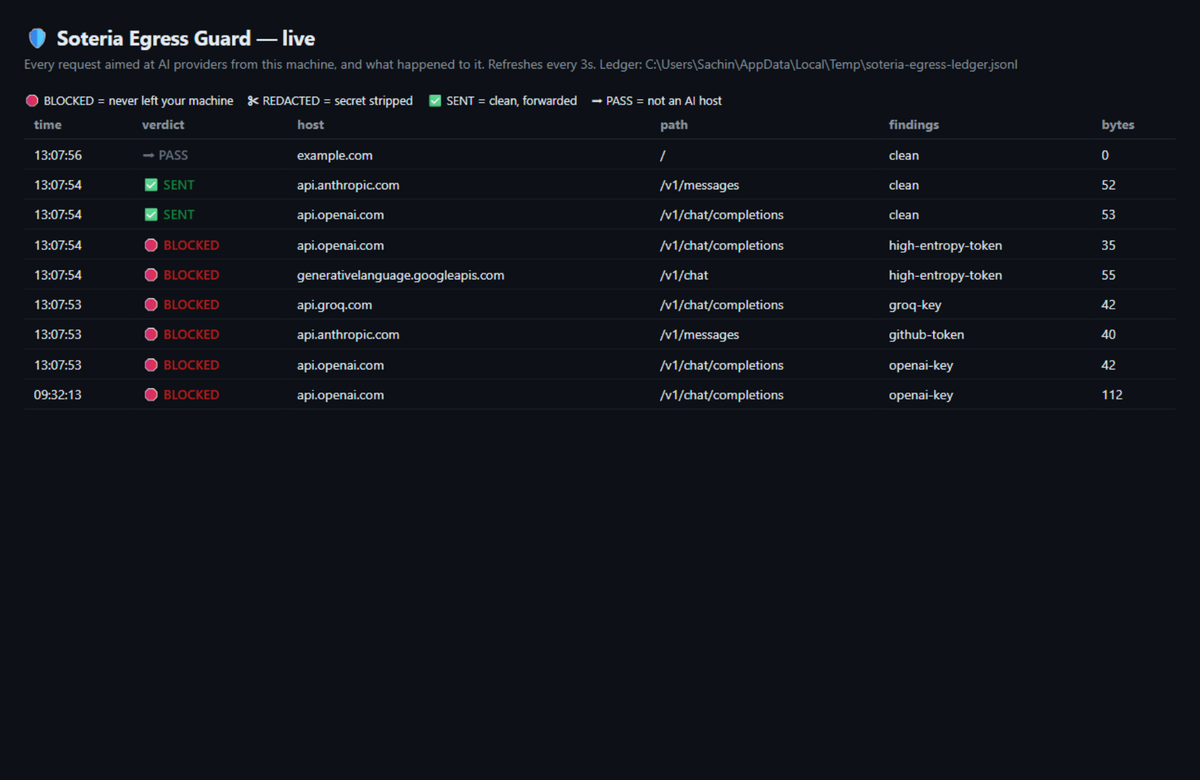Click the BLOCKED red icon in the github-token row
Screen dimensions: 1200x780
pos(151,335)
